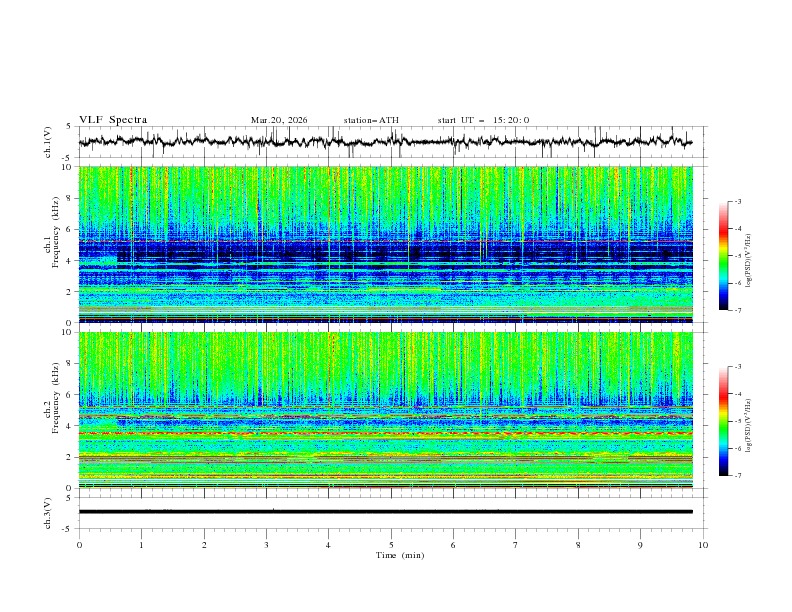Click the "station=ATH" label

tap(371, 120)
